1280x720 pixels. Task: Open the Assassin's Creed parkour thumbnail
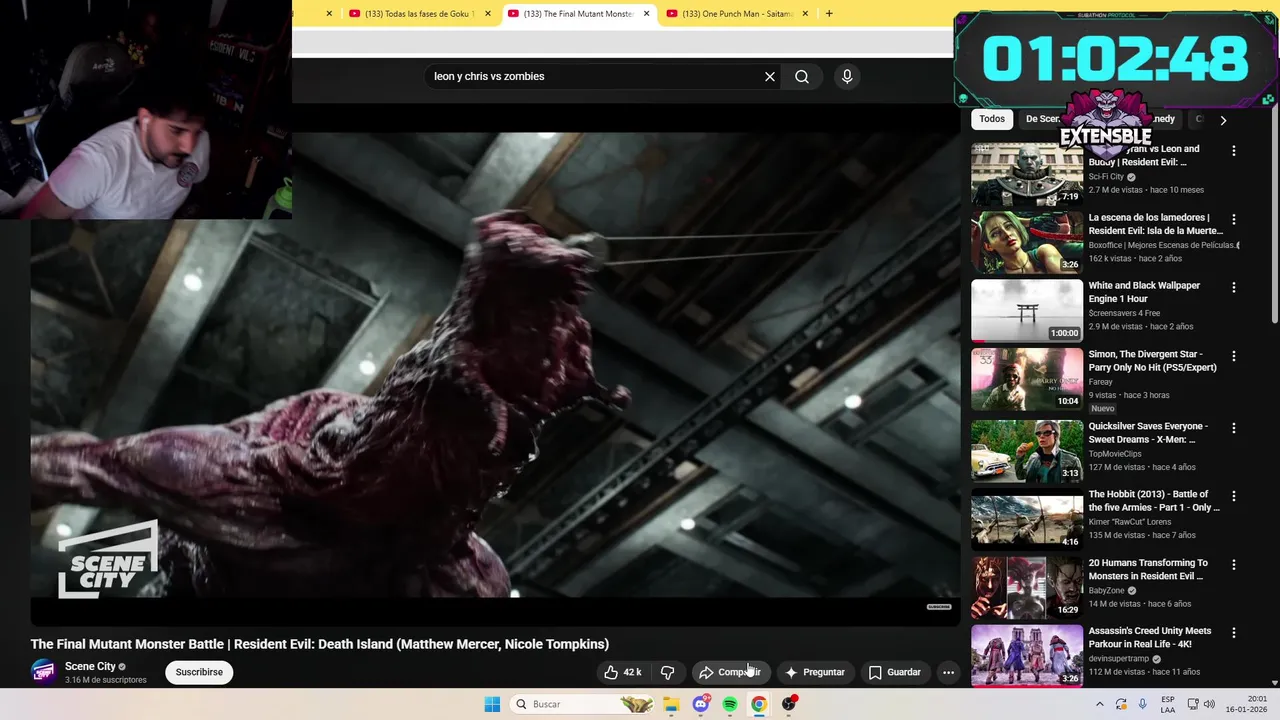(x=1027, y=656)
